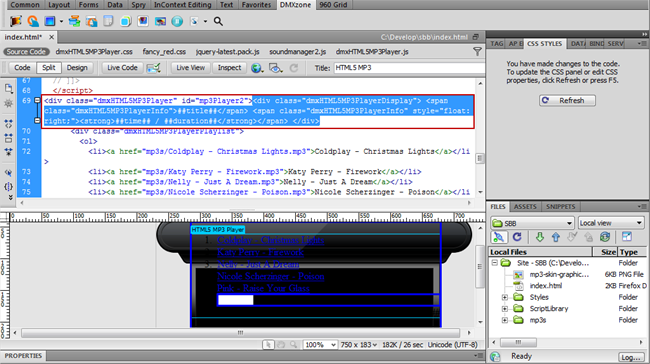Viewport: 650px width, 364px height.
Task: Expand the Styles folder
Action: 504,297
